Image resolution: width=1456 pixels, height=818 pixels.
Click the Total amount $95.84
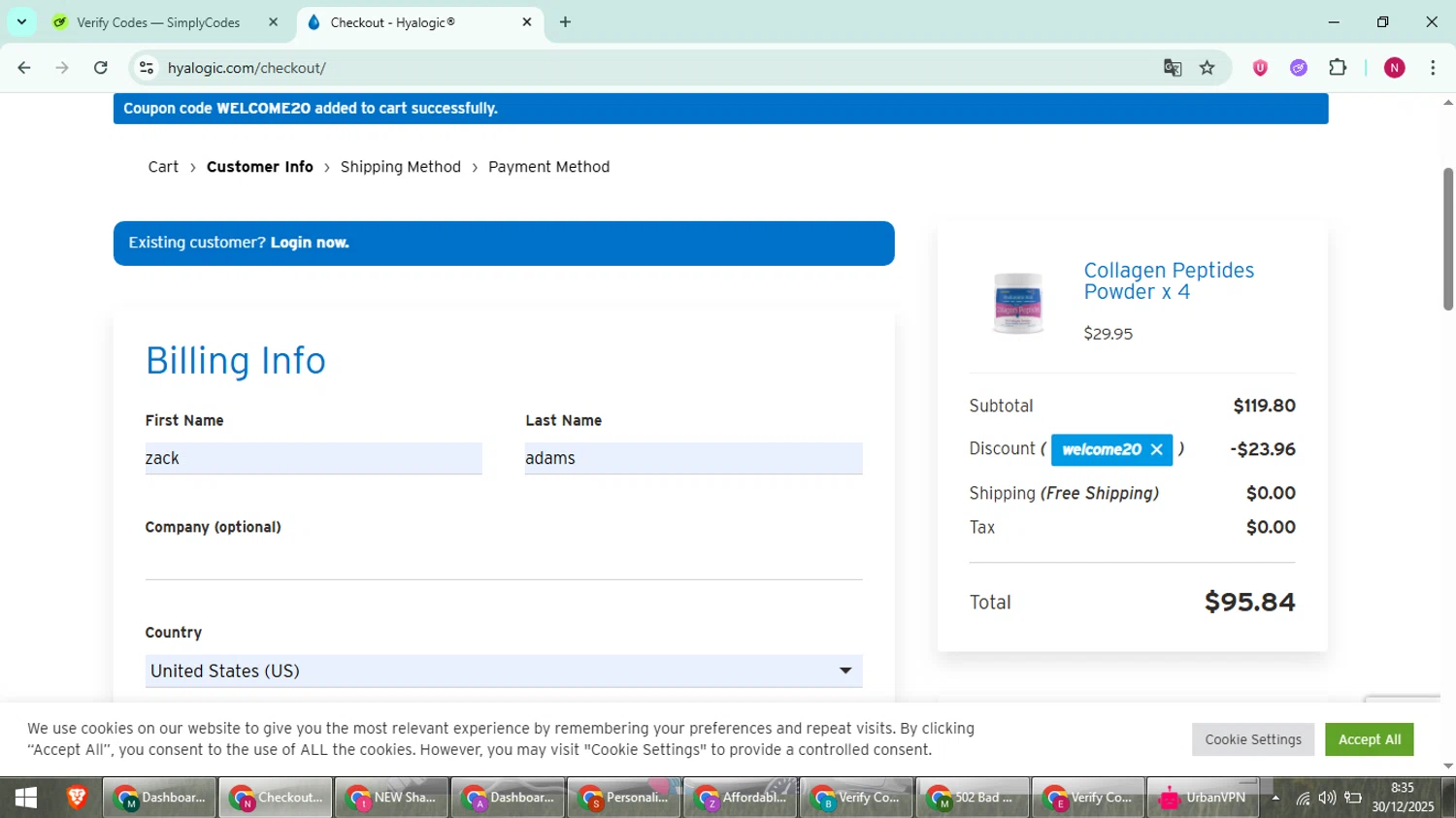[1250, 602]
